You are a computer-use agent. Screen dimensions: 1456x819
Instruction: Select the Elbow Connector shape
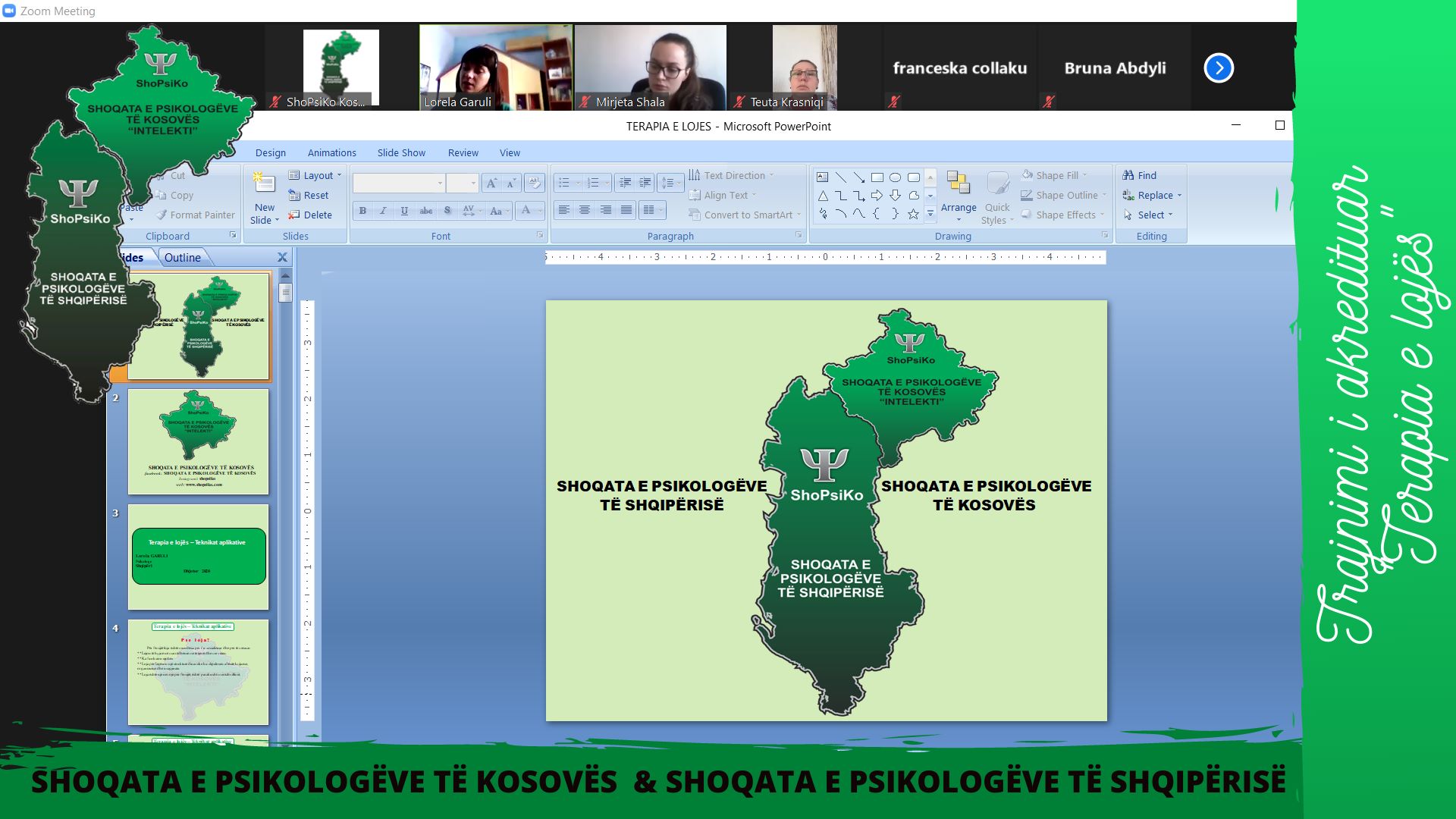(841, 196)
